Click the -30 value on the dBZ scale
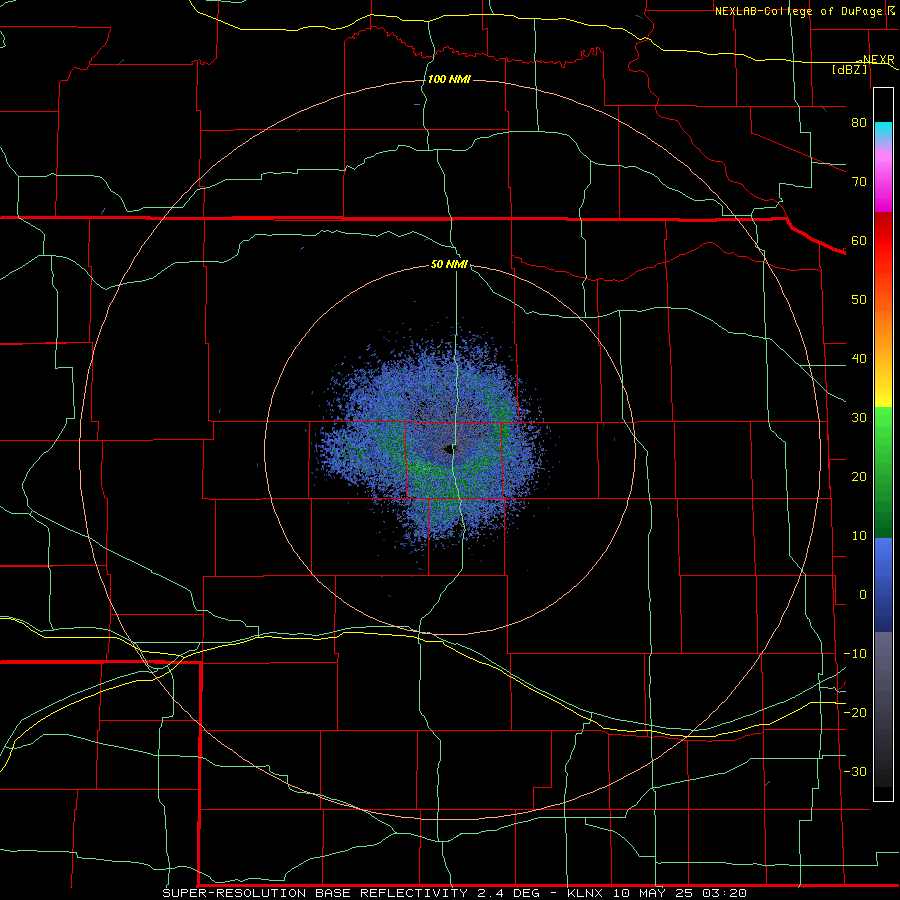The width and height of the screenshot is (900, 900). [855, 771]
